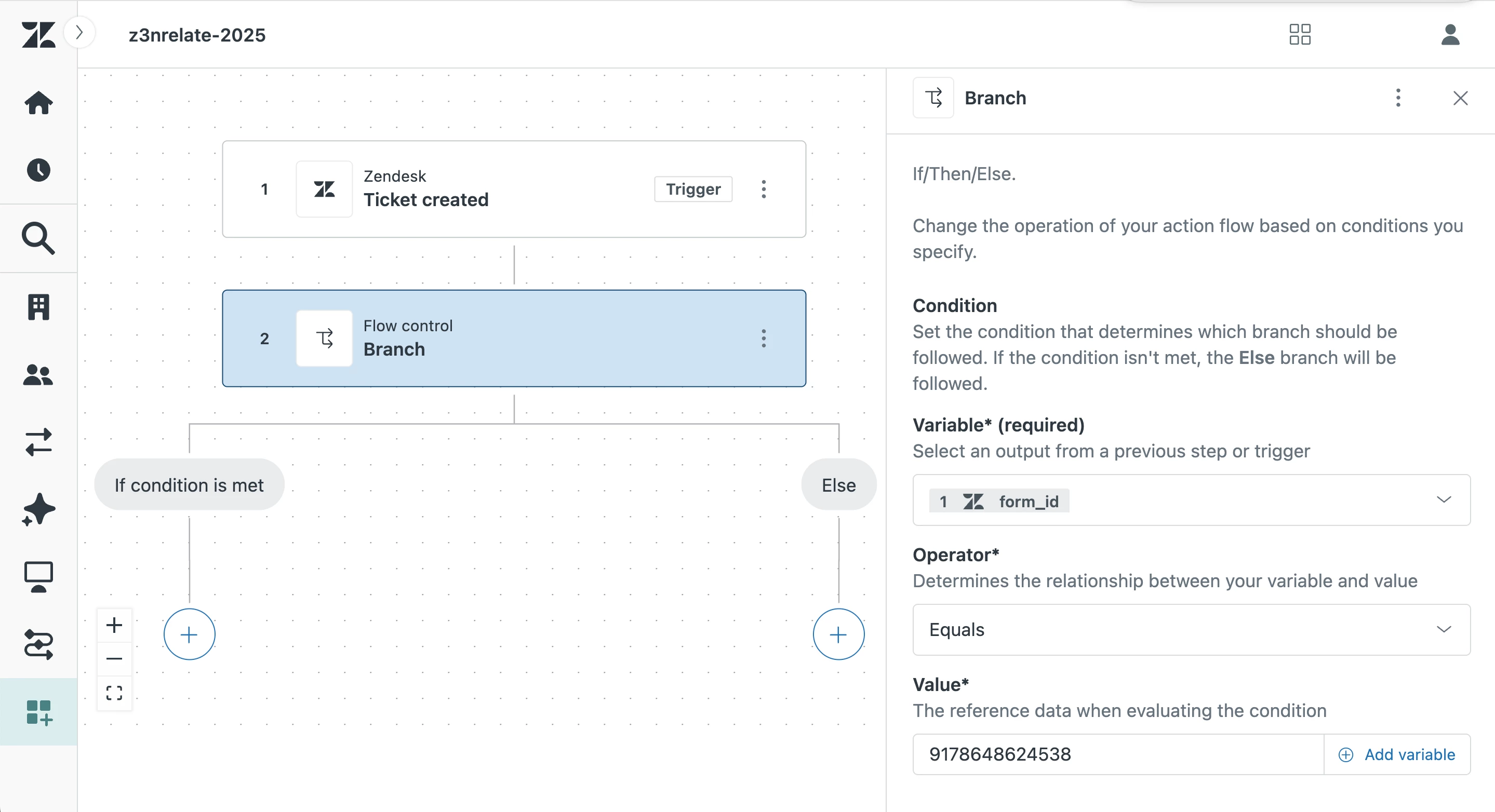Open the Organizations building icon
Image resolution: width=1495 pixels, height=812 pixels.
point(38,306)
